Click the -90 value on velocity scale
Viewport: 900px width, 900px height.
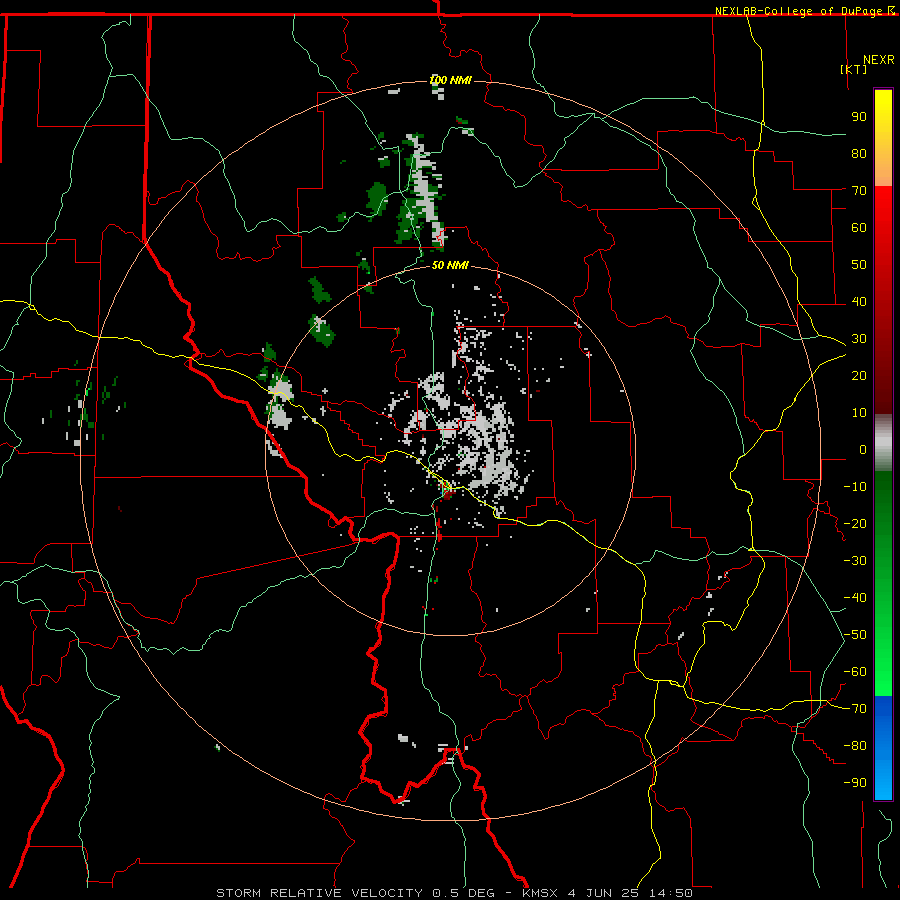click(x=855, y=783)
